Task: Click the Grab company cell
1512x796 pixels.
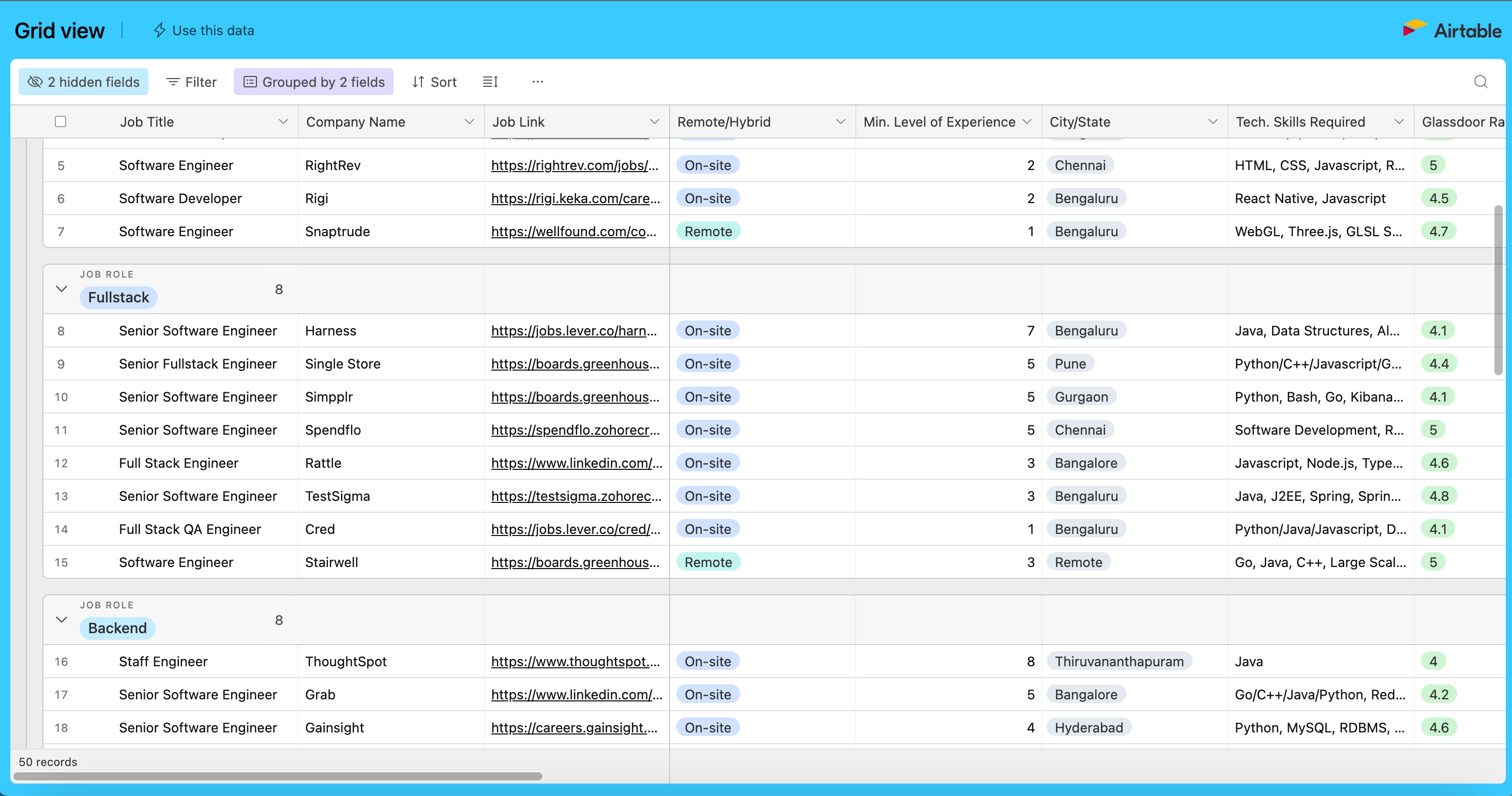Action: click(x=391, y=695)
